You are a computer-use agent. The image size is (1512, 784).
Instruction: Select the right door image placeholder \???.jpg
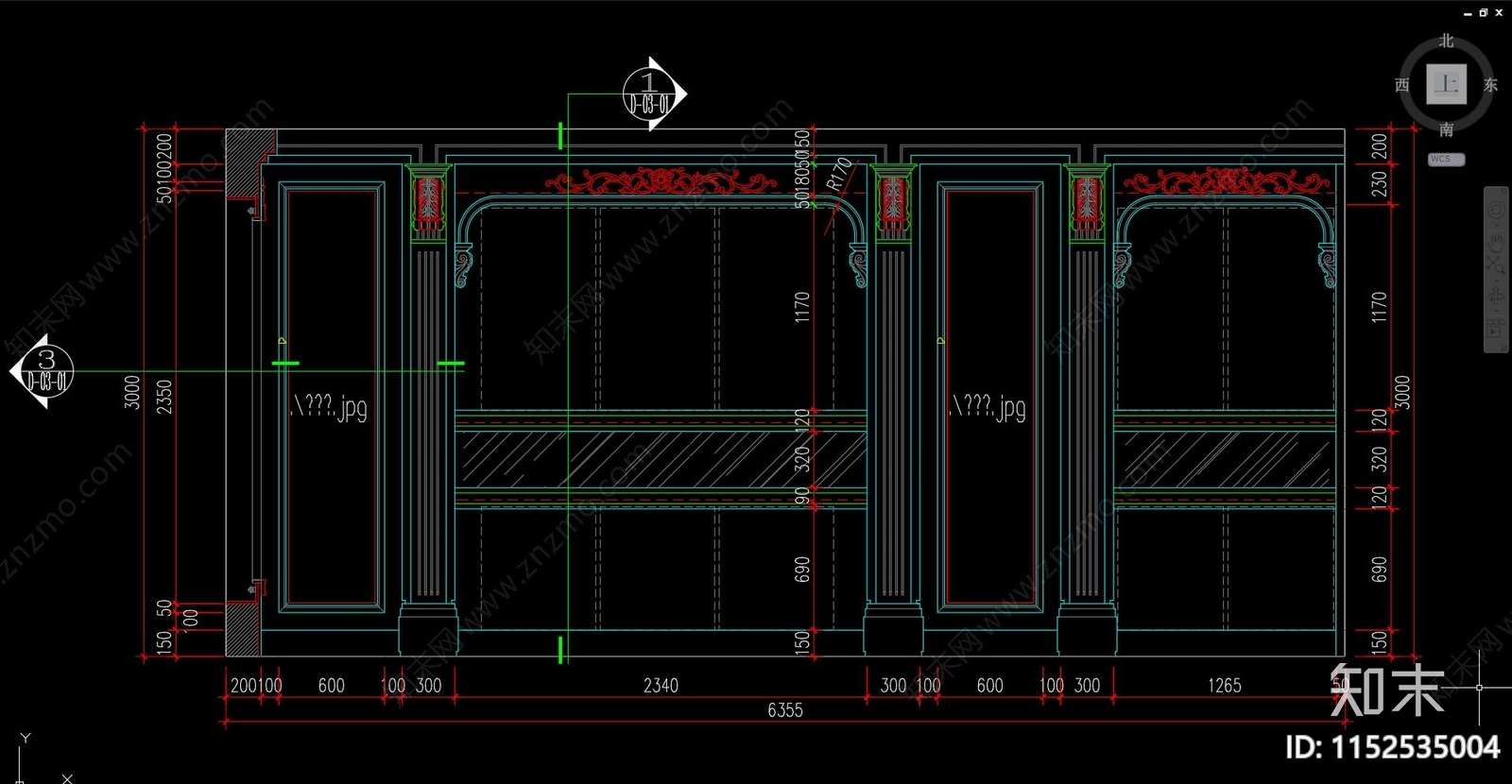pos(987,406)
